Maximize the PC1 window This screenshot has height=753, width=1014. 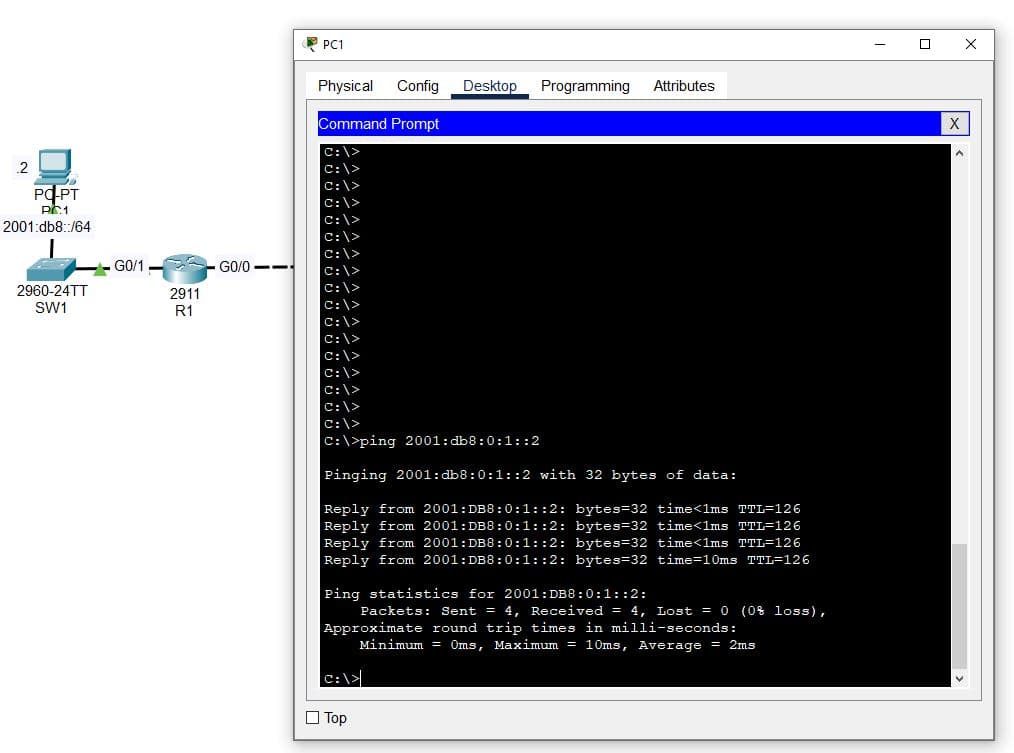tap(924, 44)
